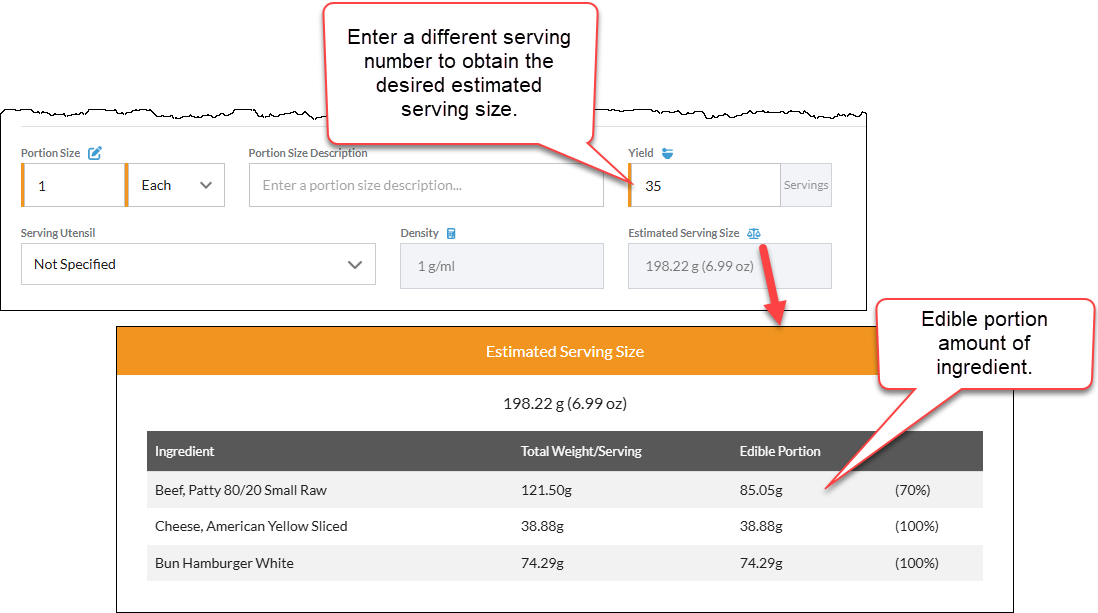The height and width of the screenshot is (613, 1098).
Task: Click the Portion Size Description text field
Action: coord(426,185)
